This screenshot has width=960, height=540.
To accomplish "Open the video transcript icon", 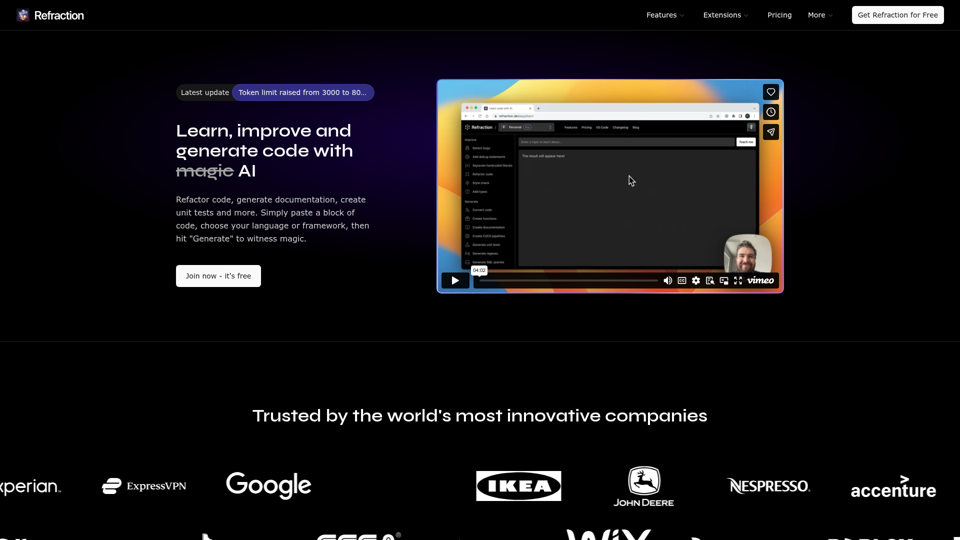I will click(x=710, y=280).
